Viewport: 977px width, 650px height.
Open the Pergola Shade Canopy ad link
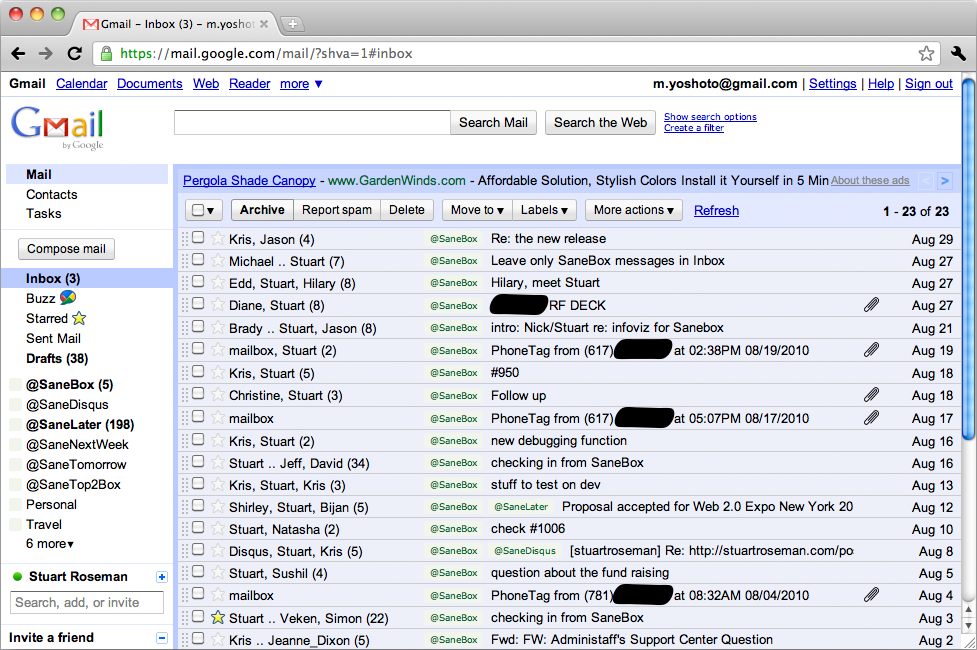(249, 181)
